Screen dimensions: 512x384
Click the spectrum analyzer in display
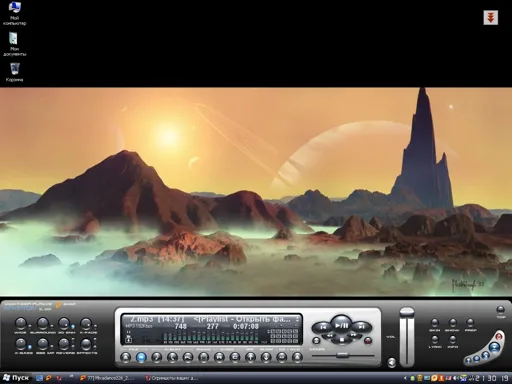(x=211, y=337)
